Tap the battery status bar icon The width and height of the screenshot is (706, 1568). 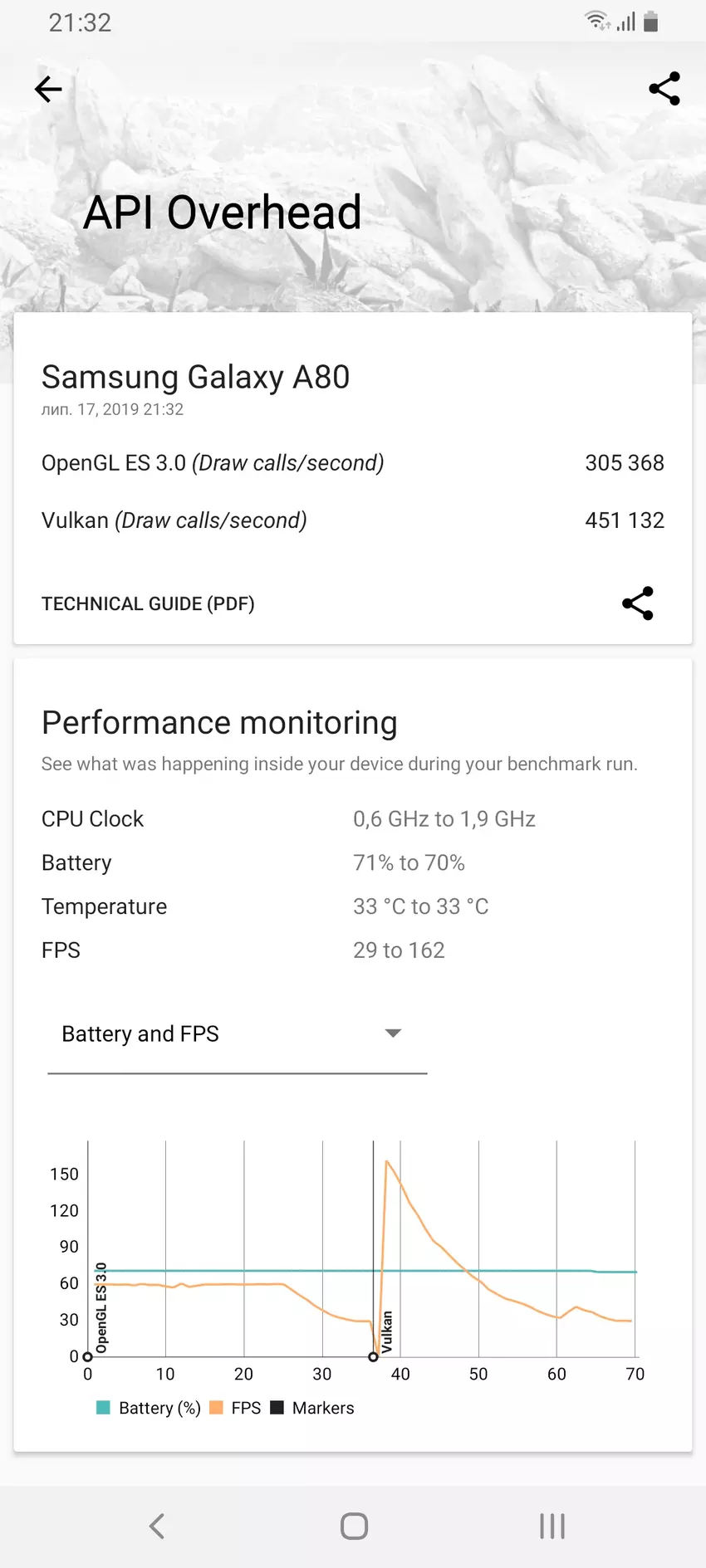(x=651, y=22)
